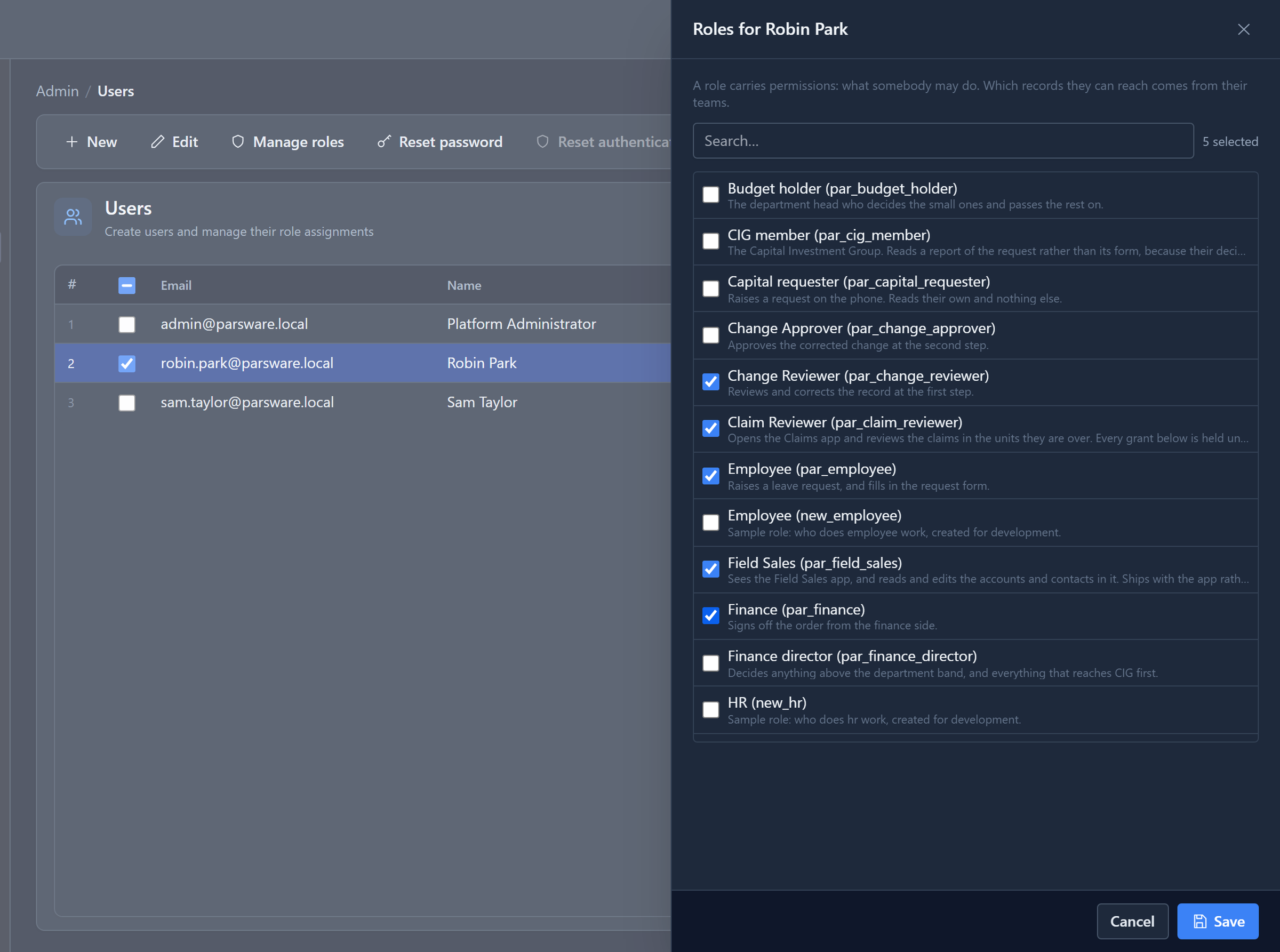This screenshot has height=952, width=1280.
Task: Click the plus icon of New
Action: click(x=71, y=142)
